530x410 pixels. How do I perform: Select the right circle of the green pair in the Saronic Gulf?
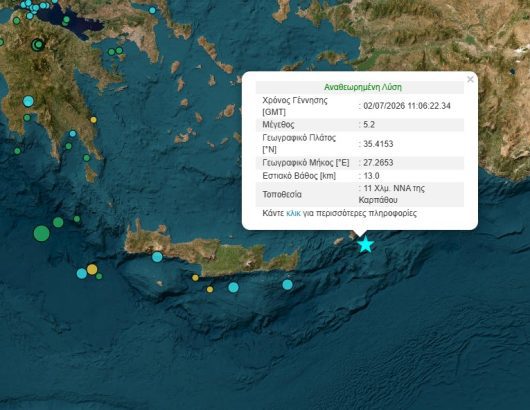[x=119, y=50]
